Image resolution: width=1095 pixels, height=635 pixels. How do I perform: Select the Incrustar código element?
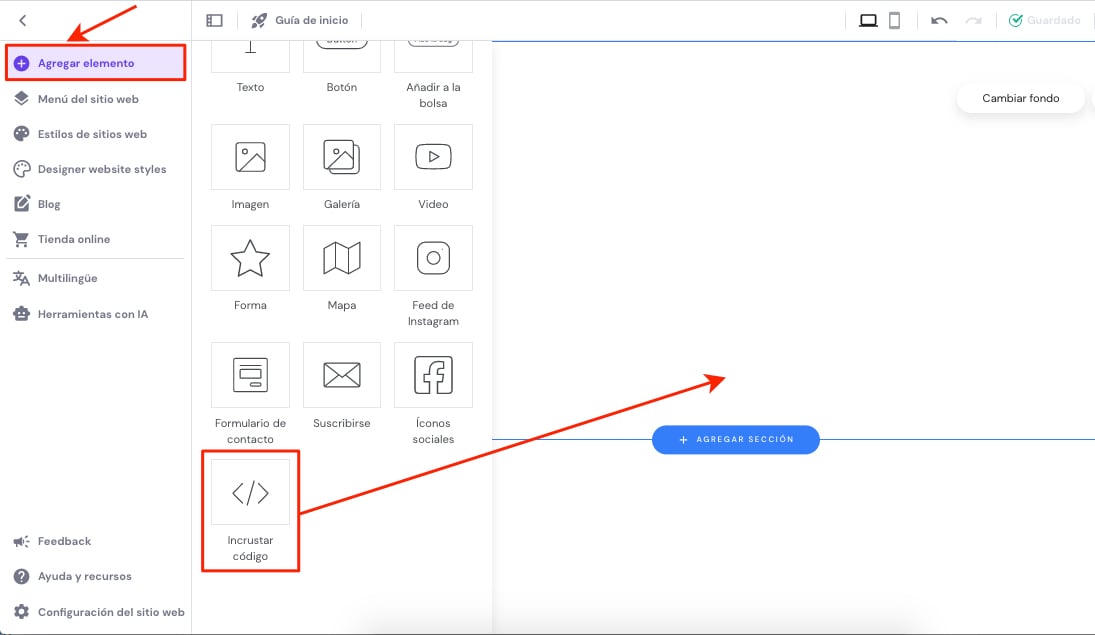(250, 493)
